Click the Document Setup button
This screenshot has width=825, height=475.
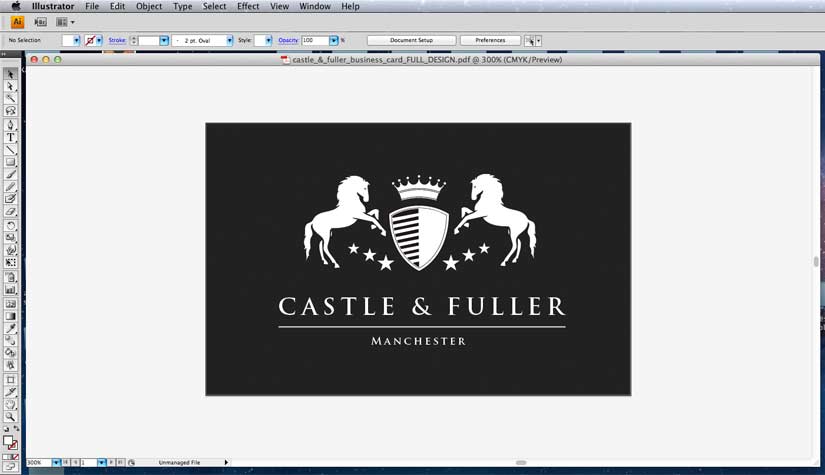pyautogui.click(x=411, y=40)
